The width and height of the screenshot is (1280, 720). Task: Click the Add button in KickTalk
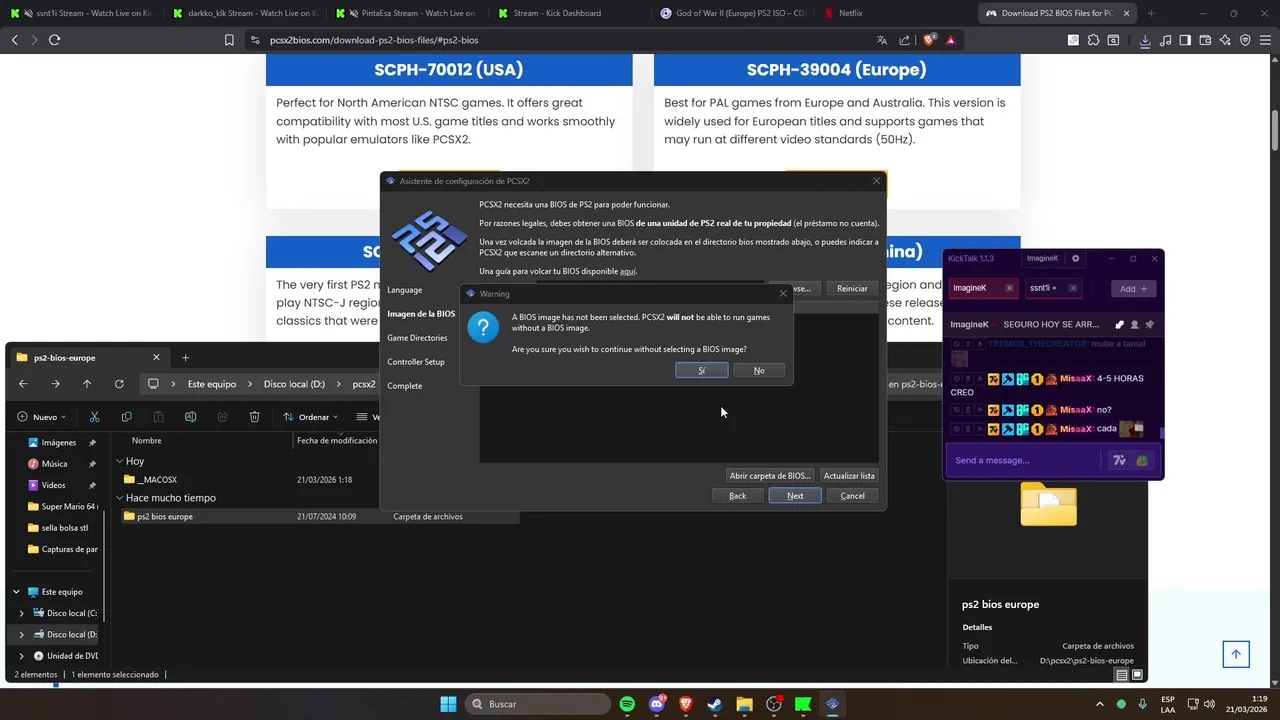pyautogui.click(x=1133, y=288)
